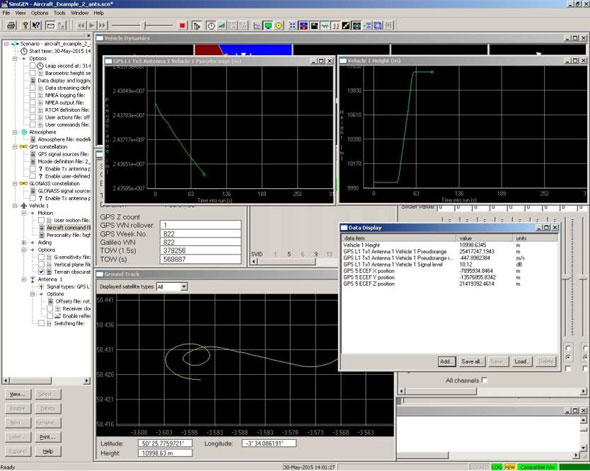Toggle the Barometric height checkbox
Screen dimensions: 590x471
pos(33,73)
